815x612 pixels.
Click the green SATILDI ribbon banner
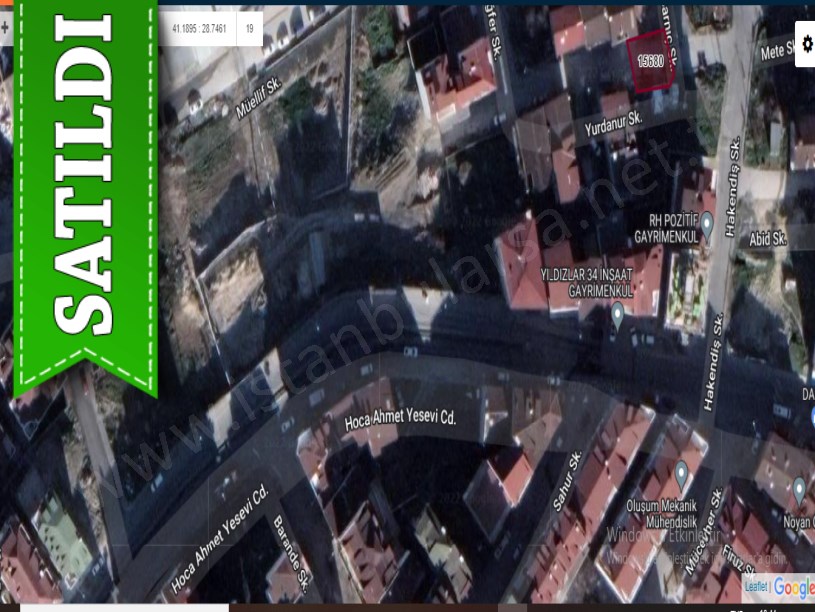(x=84, y=190)
